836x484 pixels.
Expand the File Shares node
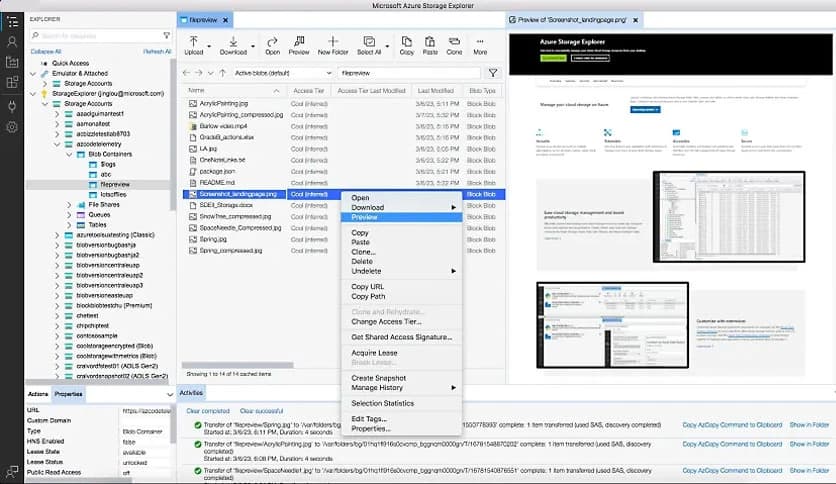pos(69,205)
